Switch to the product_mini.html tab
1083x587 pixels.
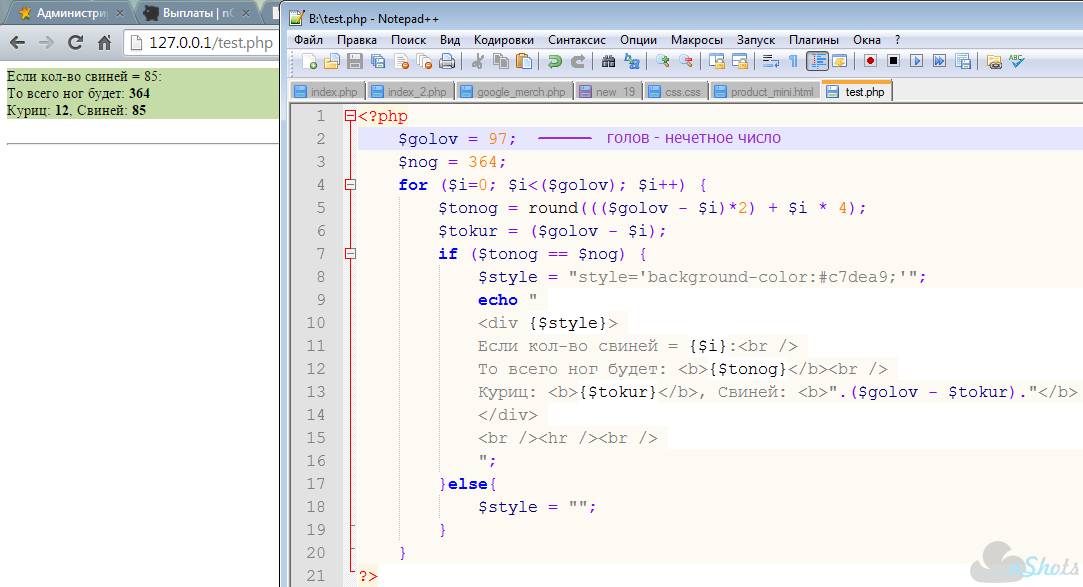click(765, 92)
